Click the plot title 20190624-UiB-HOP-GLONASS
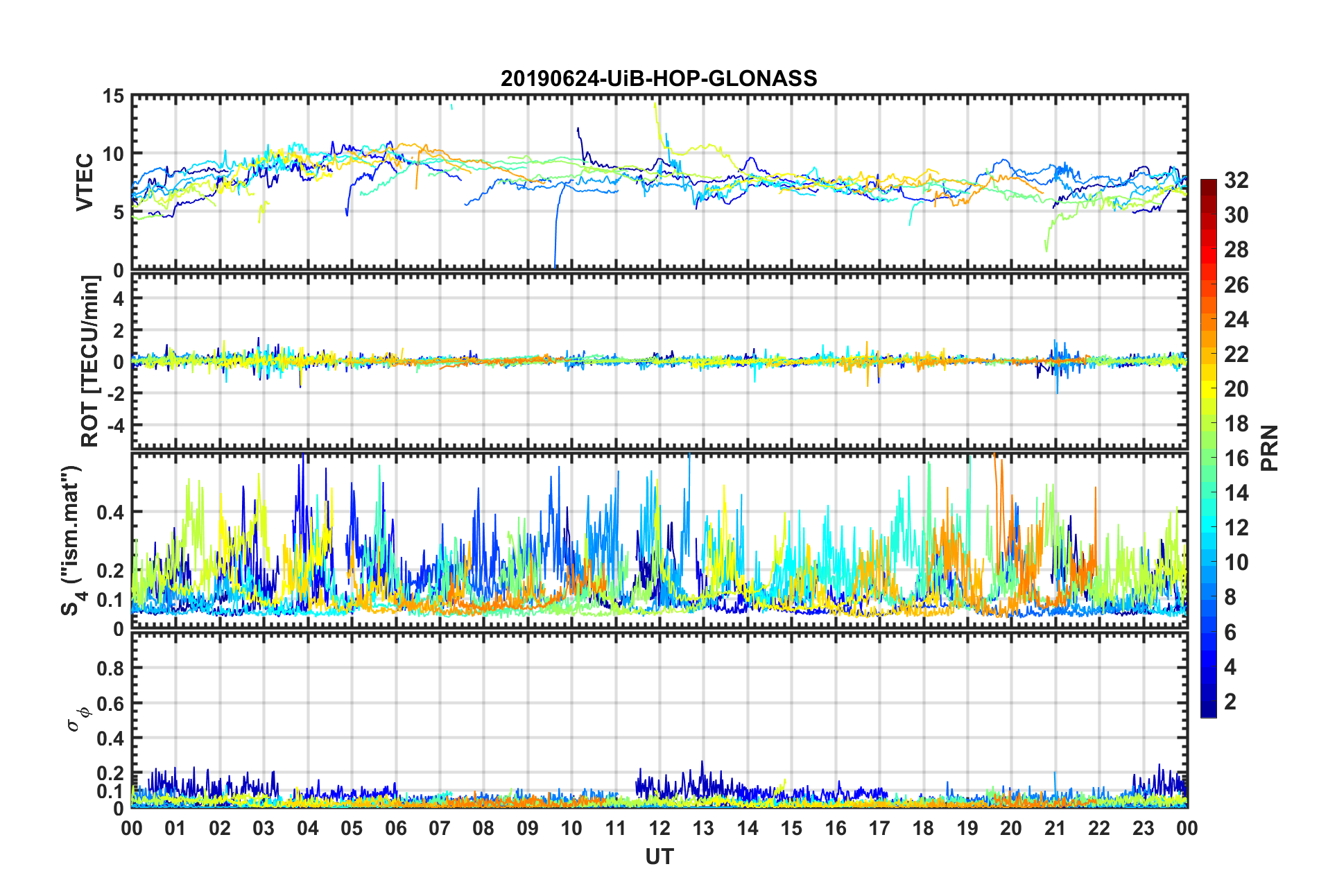 [659, 78]
